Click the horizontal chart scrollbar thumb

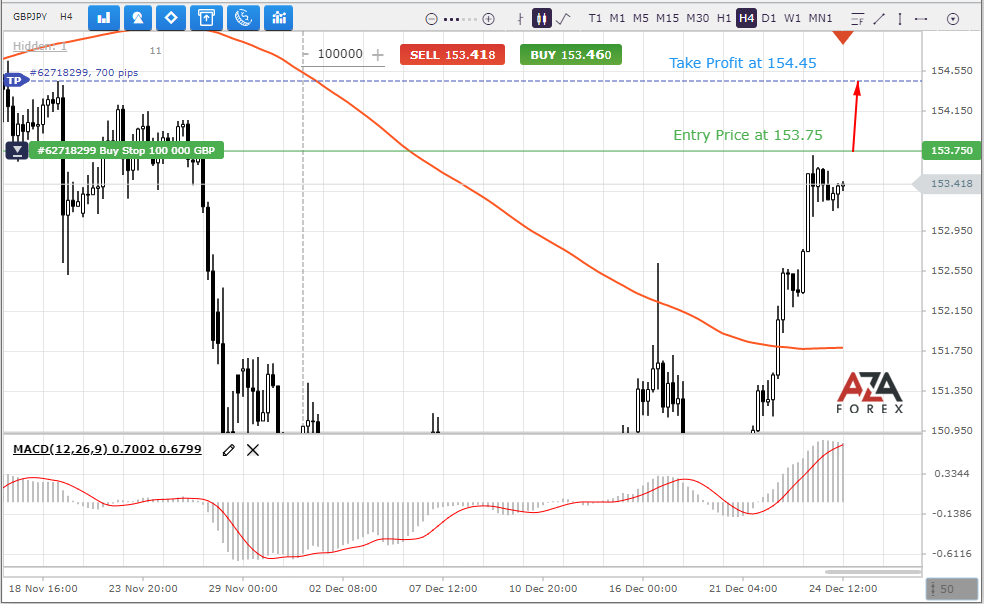click(872, 572)
